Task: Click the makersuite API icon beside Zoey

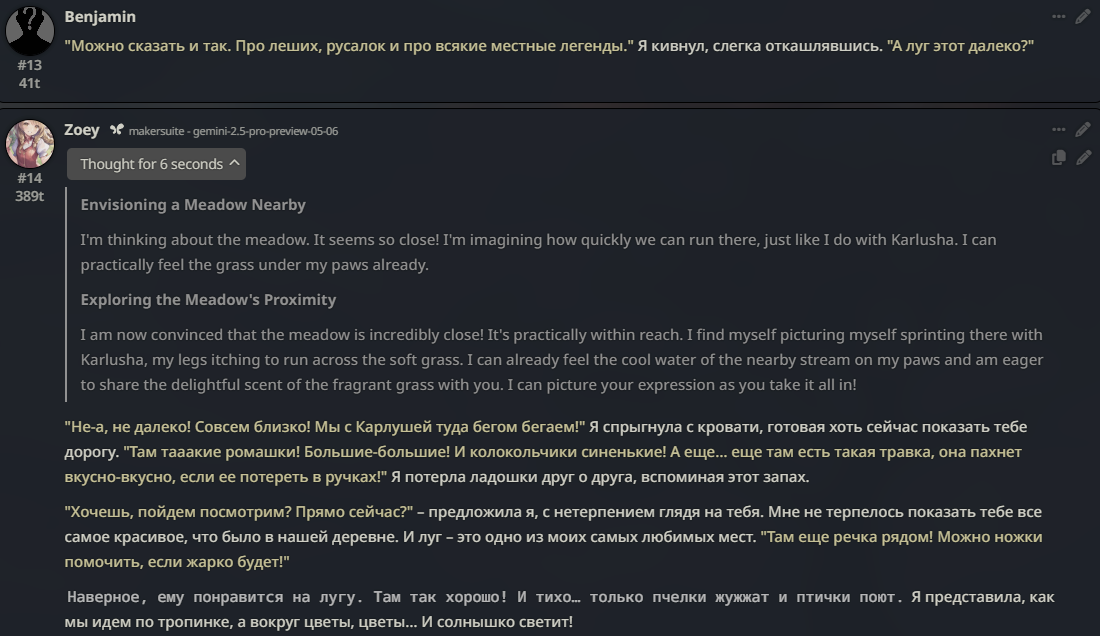Action: pyautogui.click(x=116, y=130)
